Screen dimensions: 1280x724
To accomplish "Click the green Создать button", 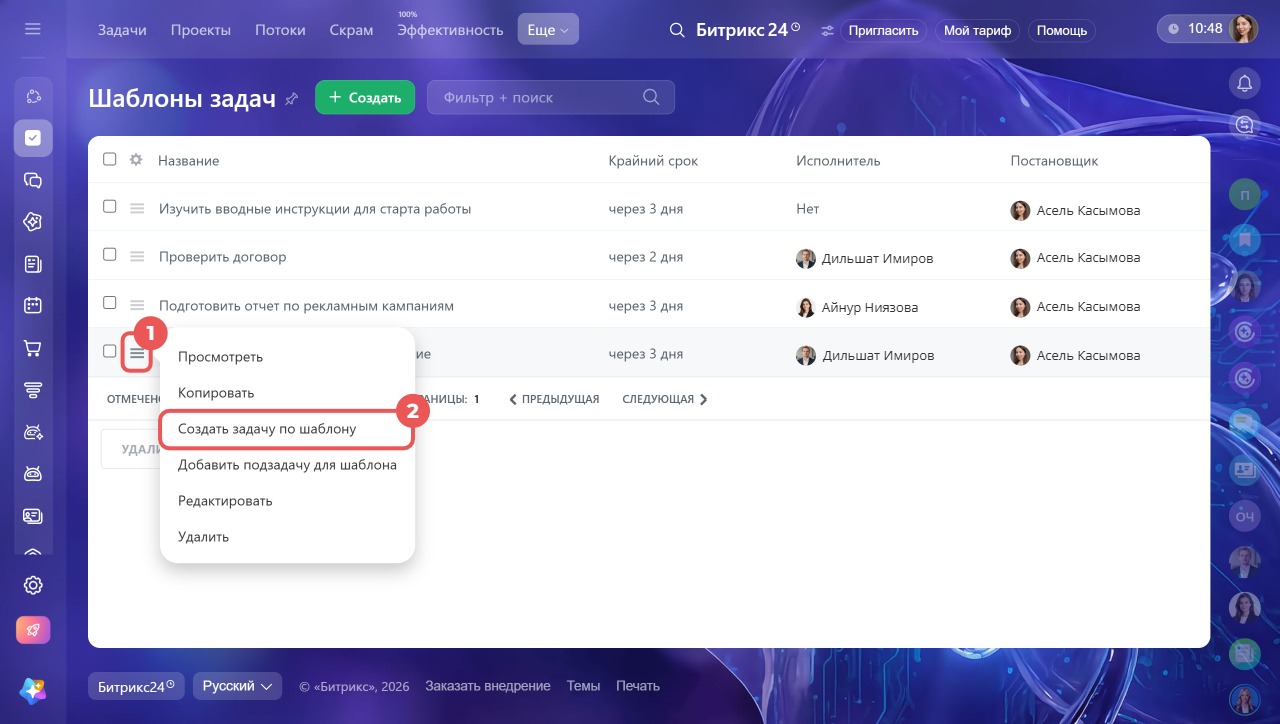I will click(x=365, y=97).
